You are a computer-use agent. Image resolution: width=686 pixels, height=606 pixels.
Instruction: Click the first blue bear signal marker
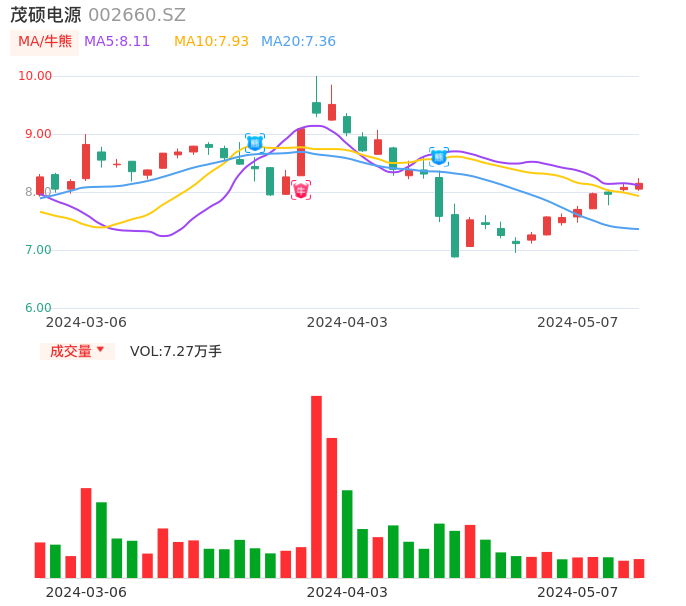tap(255, 143)
